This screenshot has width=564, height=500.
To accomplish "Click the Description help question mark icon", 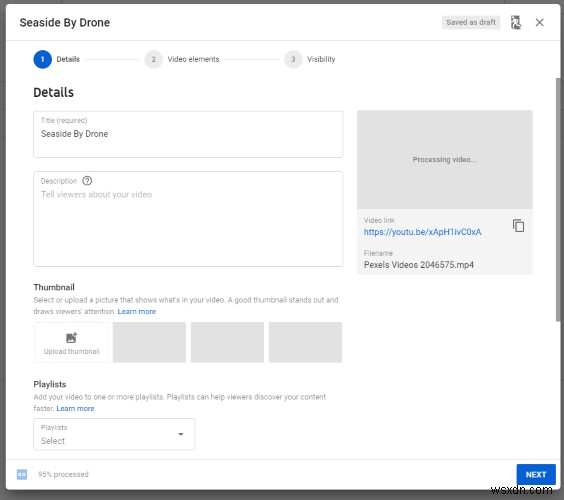I will coord(87,181).
